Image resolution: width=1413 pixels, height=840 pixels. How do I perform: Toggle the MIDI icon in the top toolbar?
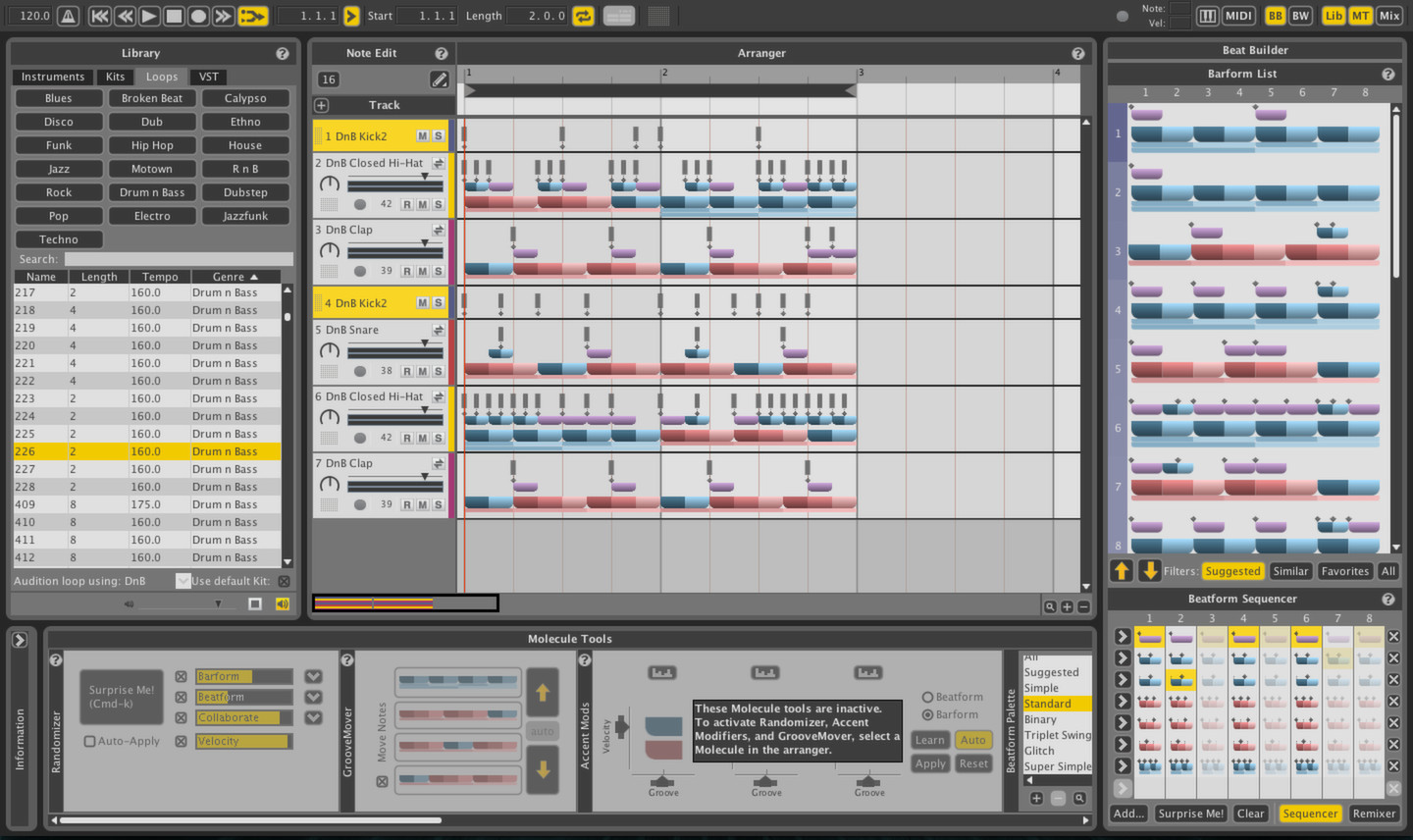pos(1238,16)
